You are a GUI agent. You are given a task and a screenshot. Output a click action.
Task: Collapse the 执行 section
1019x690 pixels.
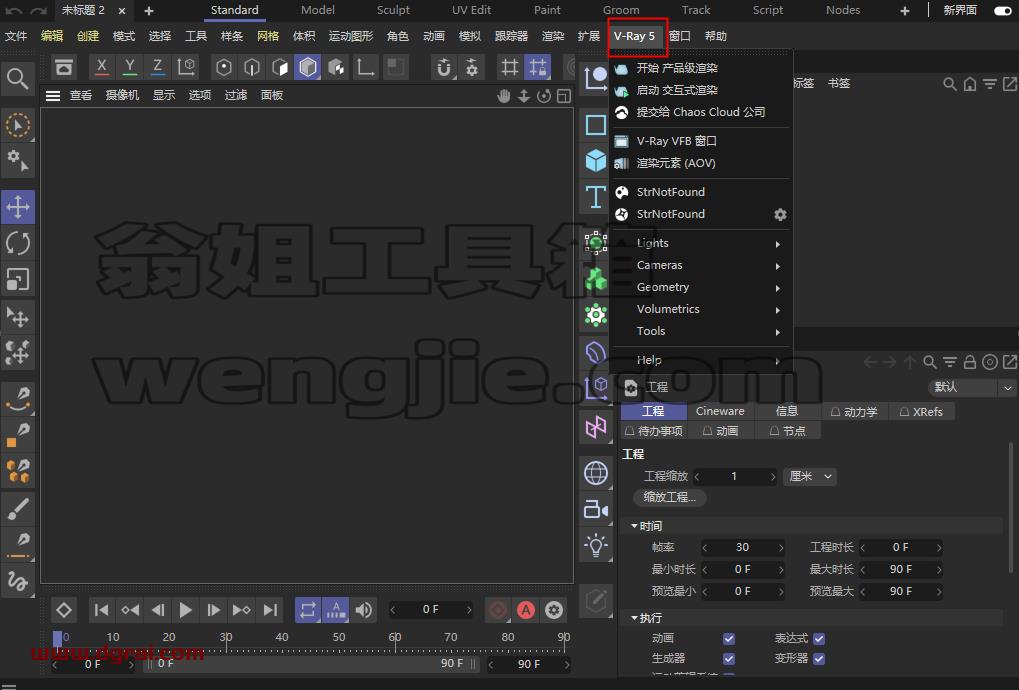pos(634,618)
